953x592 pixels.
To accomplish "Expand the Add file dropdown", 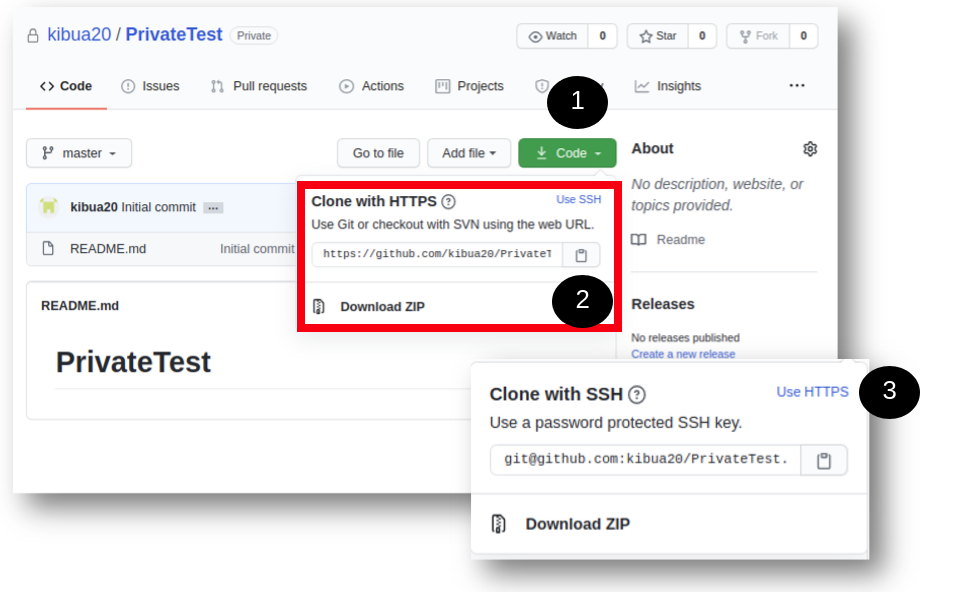I will (x=469, y=153).
